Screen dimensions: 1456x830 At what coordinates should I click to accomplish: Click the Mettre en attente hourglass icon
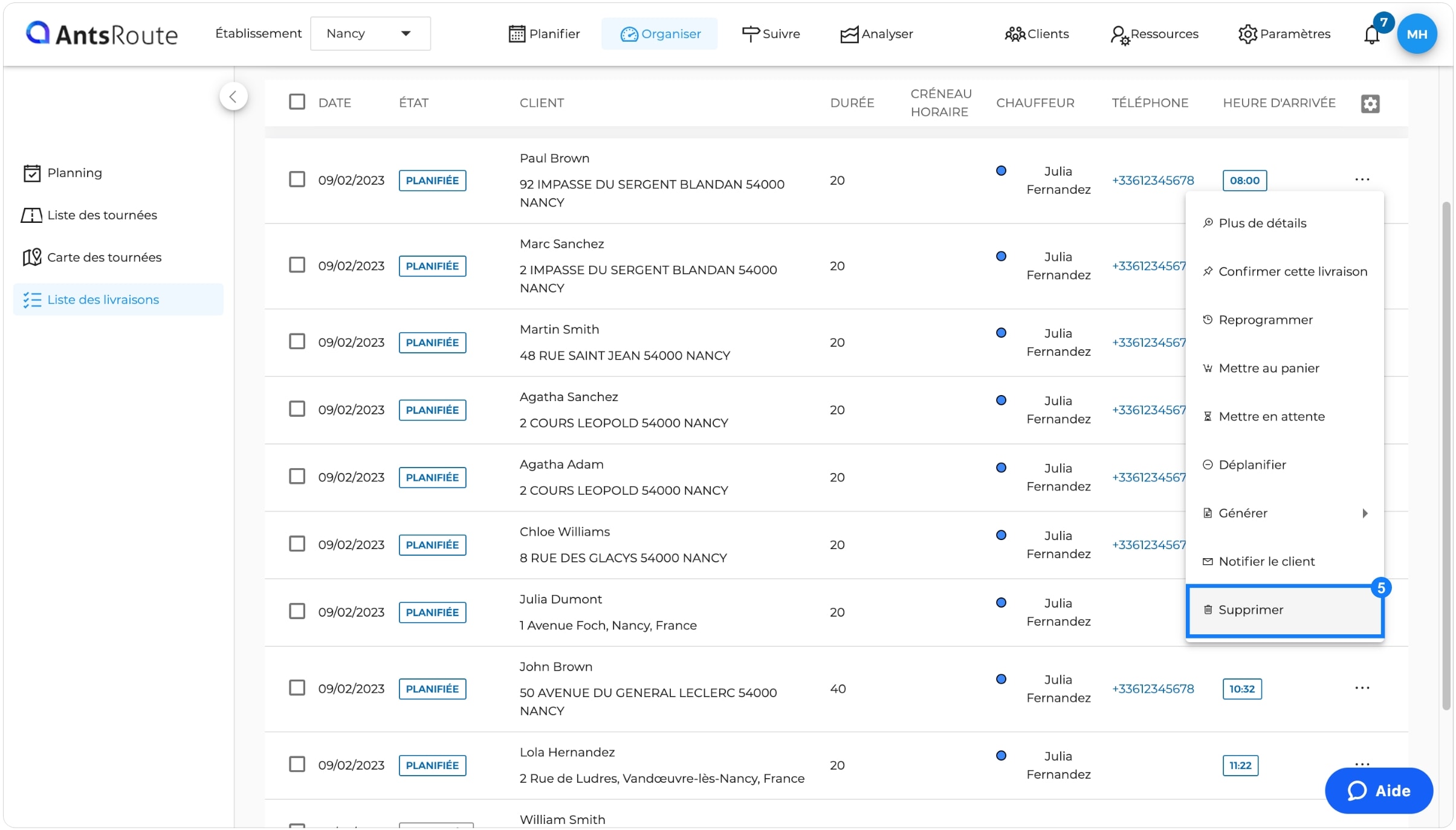point(1207,416)
